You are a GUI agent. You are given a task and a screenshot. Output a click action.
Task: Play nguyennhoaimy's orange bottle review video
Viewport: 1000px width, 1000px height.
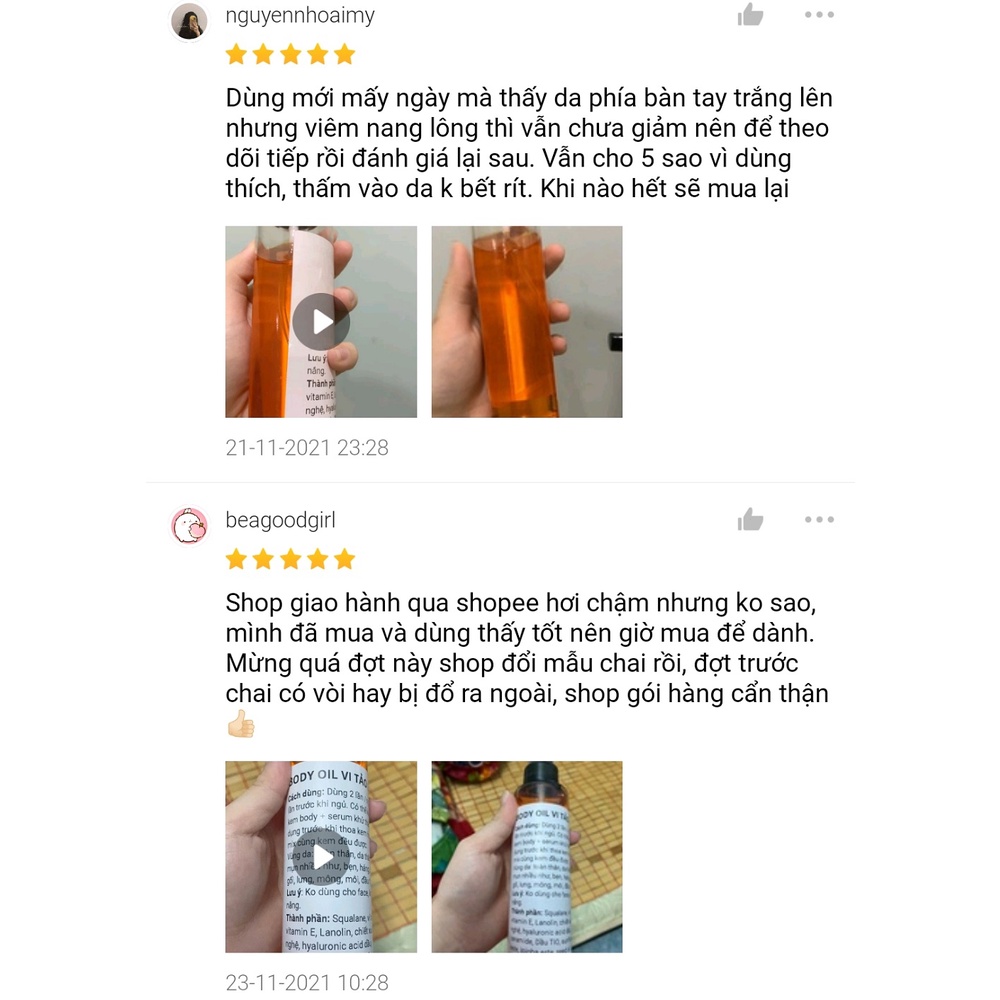point(321,321)
